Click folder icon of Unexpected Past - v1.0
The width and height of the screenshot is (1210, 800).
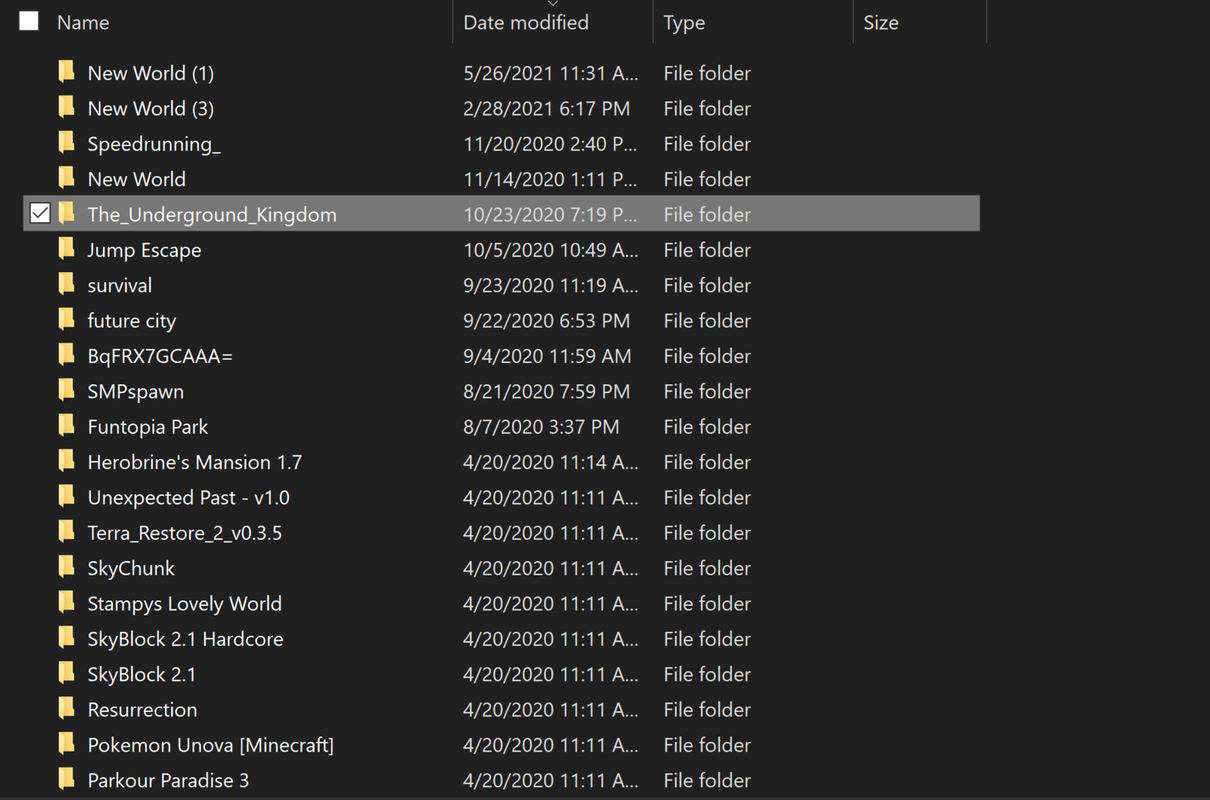pos(66,497)
